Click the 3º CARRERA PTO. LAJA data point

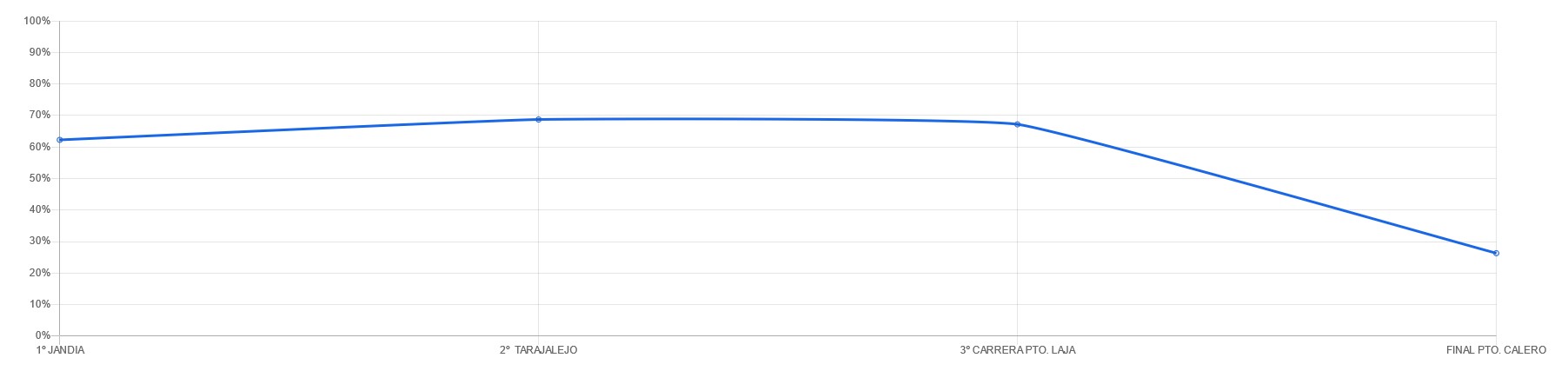click(1017, 124)
